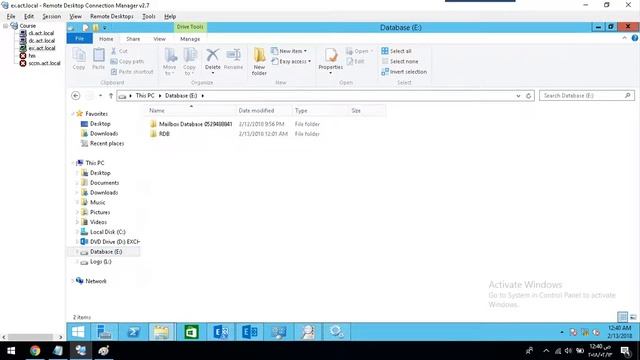Switch to the details view button
The width and height of the screenshot is (640, 360).
[622, 317]
